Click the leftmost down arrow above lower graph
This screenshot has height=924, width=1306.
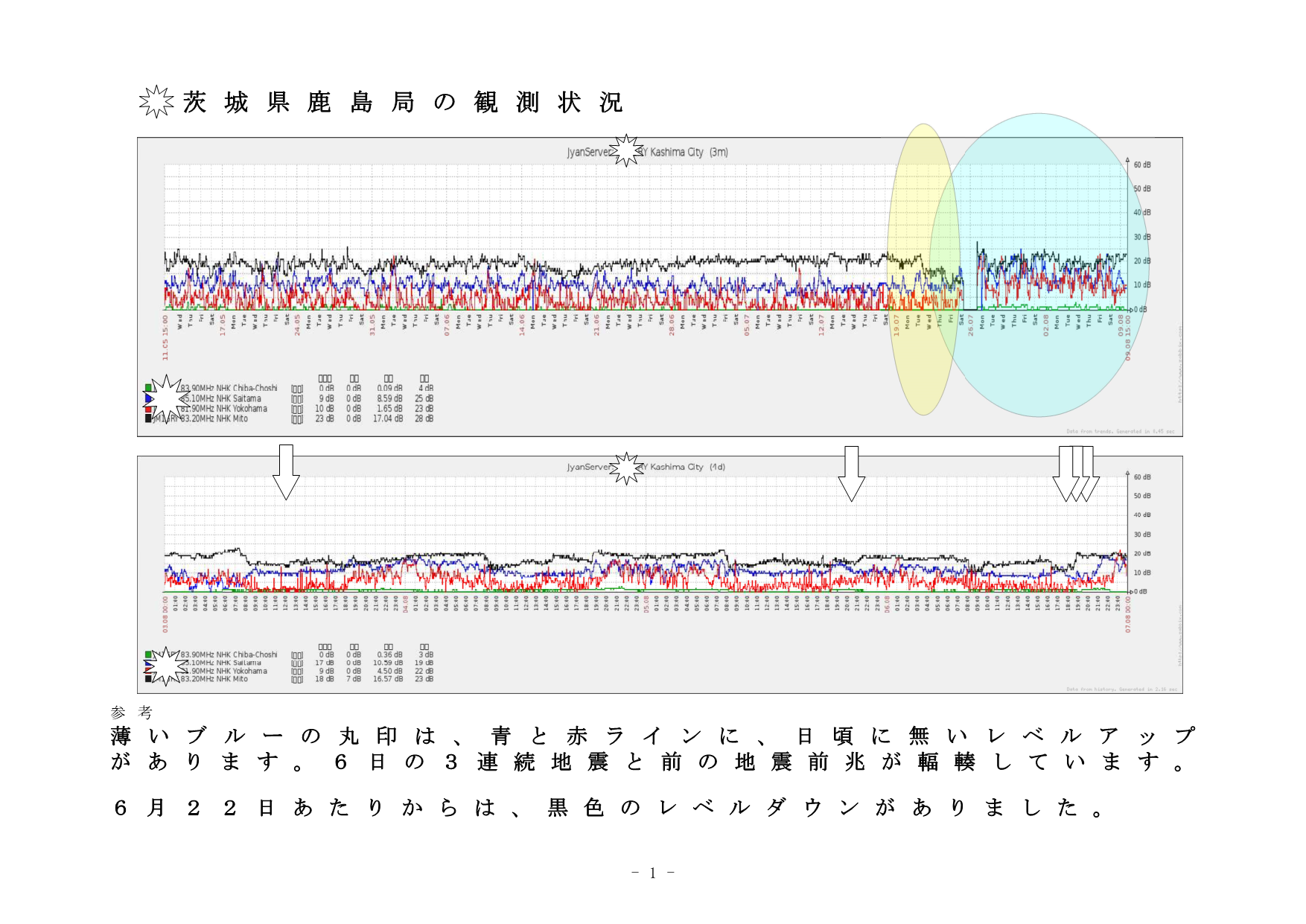tap(286, 472)
